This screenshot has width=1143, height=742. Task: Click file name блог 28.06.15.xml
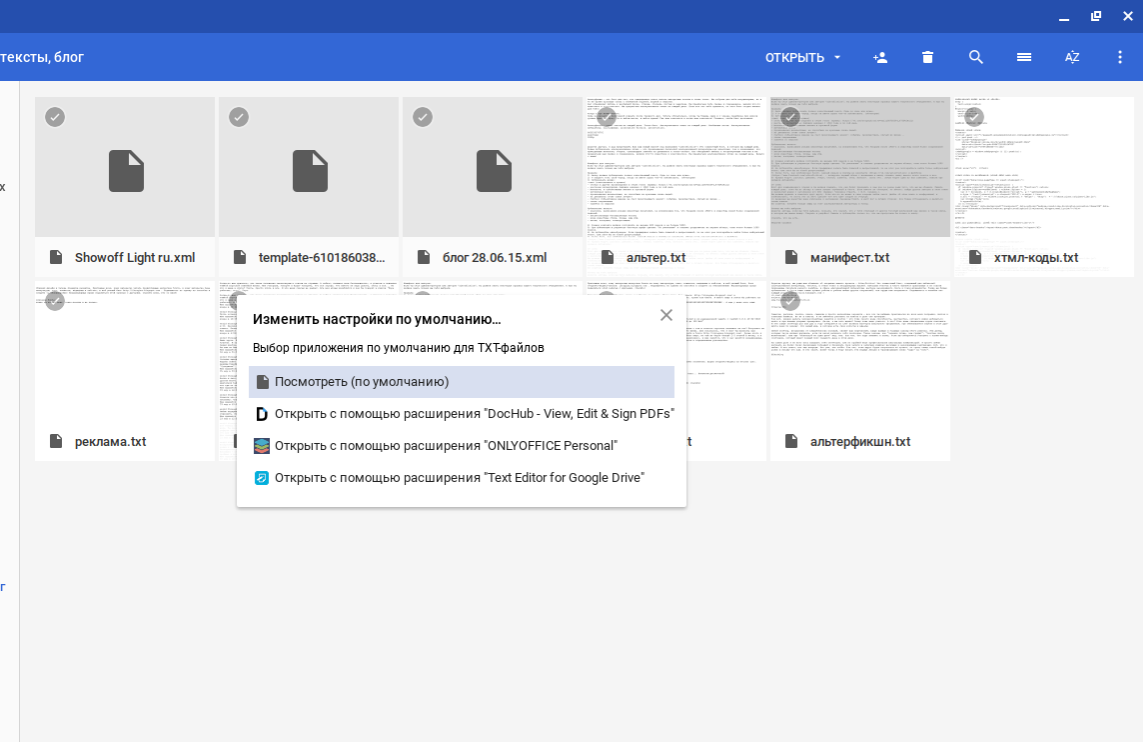(x=494, y=257)
